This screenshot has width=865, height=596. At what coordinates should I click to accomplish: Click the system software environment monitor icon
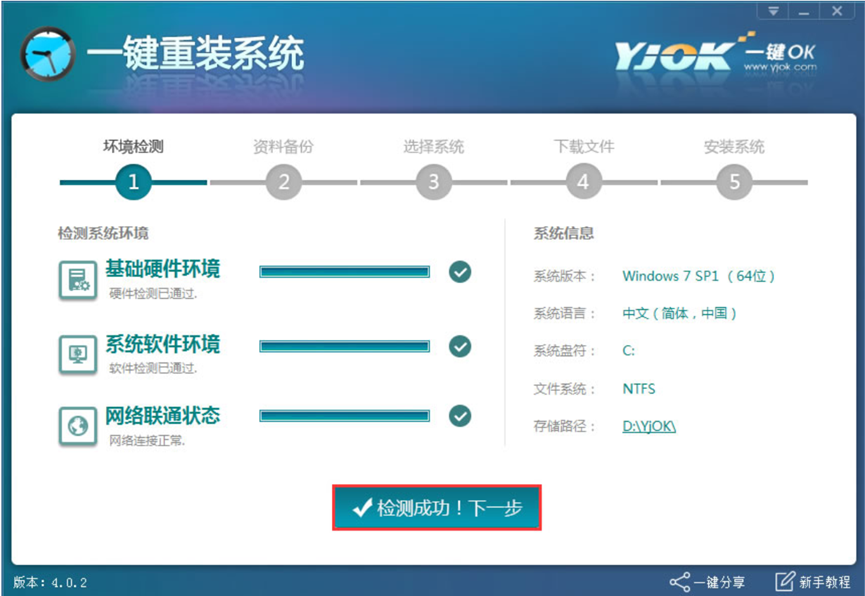(x=78, y=354)
